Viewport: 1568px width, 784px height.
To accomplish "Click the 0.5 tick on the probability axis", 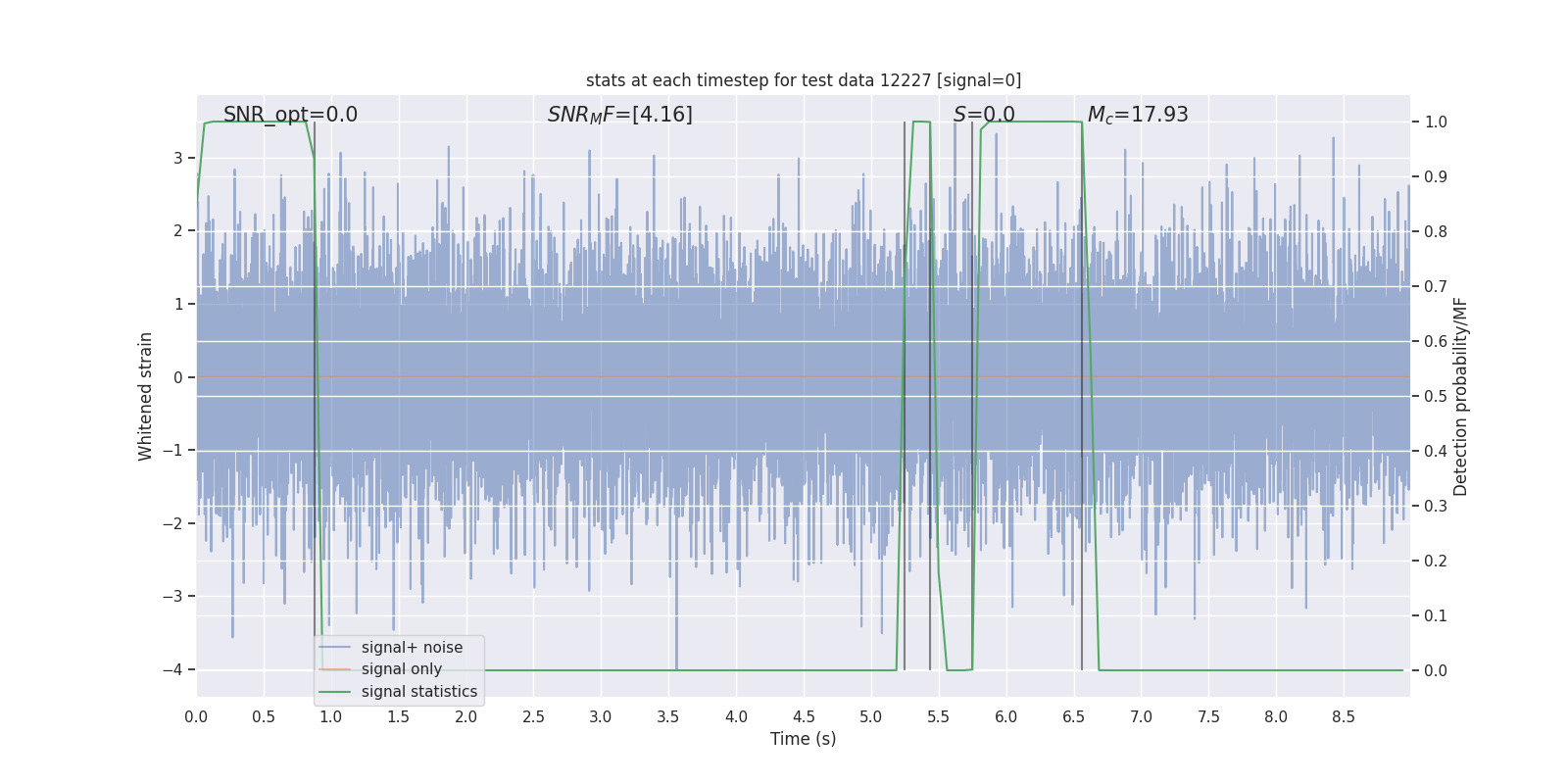I will (x=1436, y=396).
